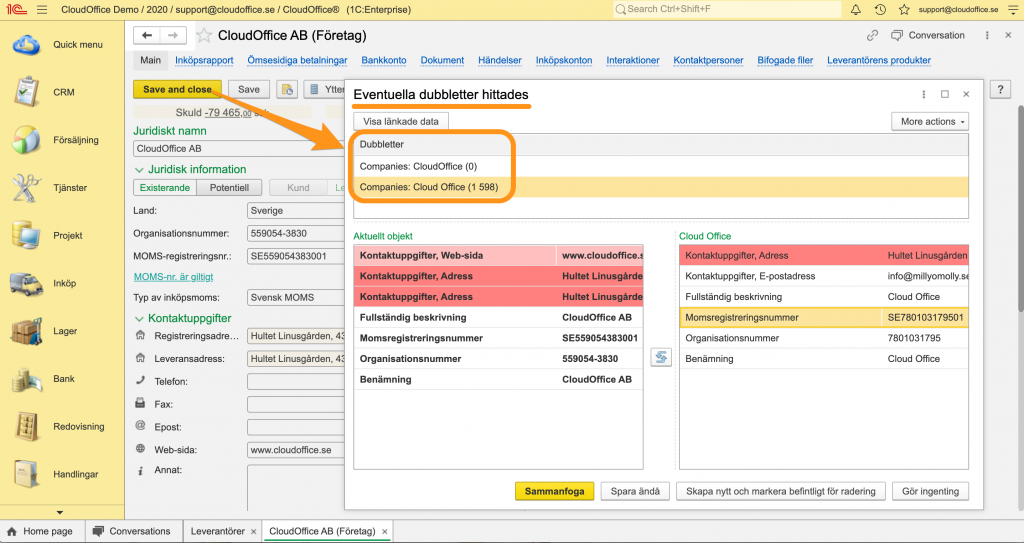This screenshot has height=543, width=1024.
Task: Select the Potentiell toggle button
Action: 229,188
